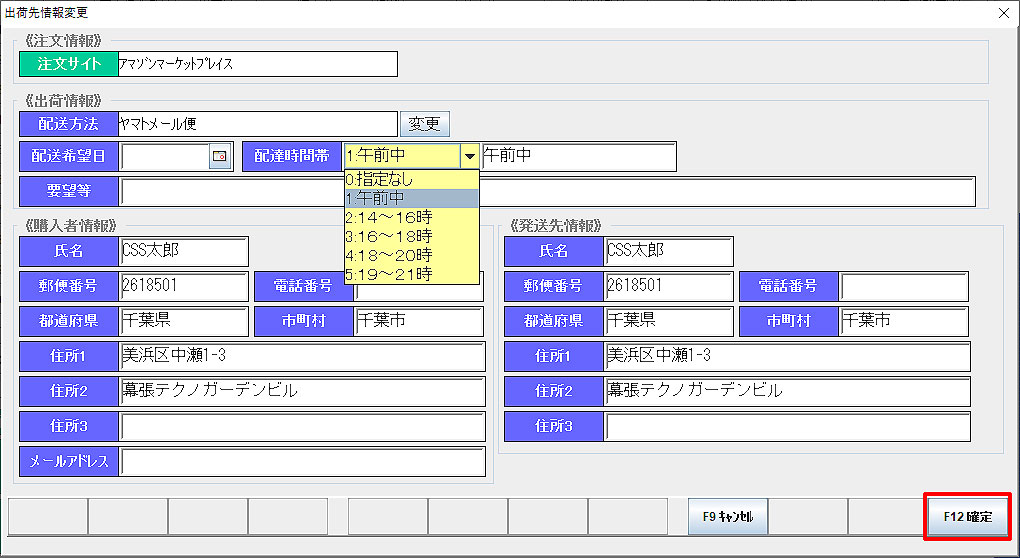
Task: Edit the shipping destination 氏名 field
Action: coord(668,251)
